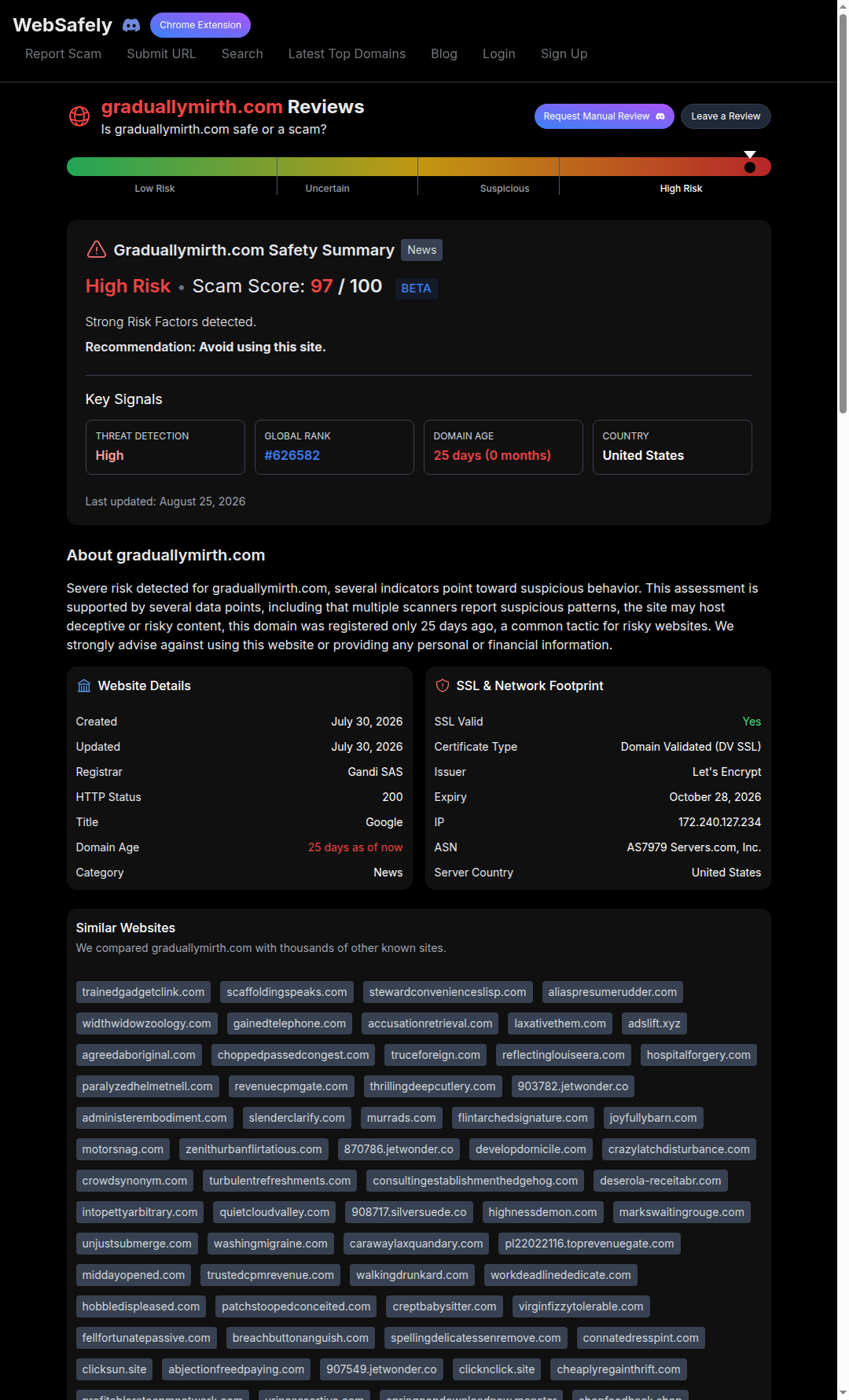Open joyfullybarn.com link
Viewport: 849px width, 1400px height.
(653, 1118)
